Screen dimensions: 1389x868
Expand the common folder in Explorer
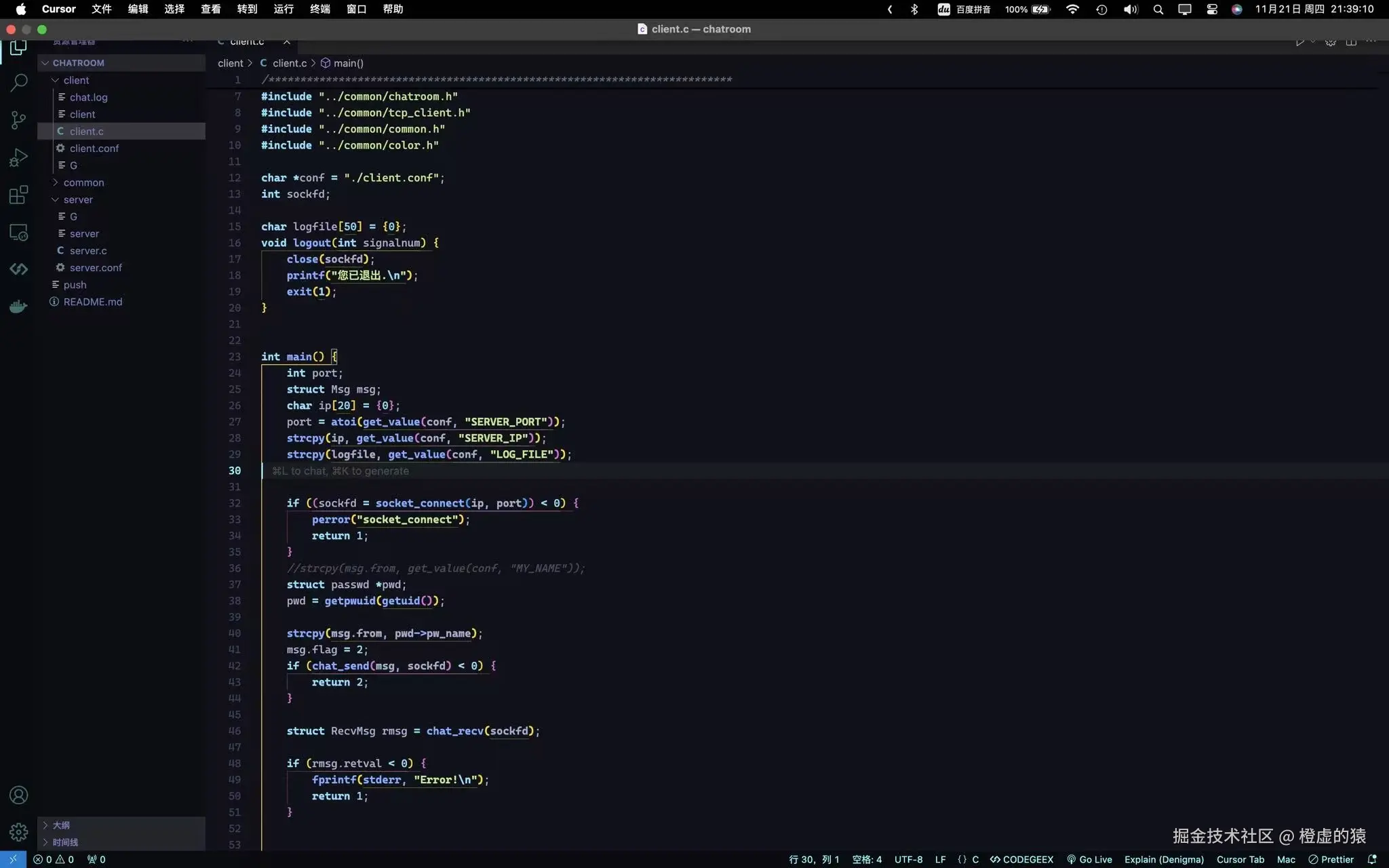point(84,182)
